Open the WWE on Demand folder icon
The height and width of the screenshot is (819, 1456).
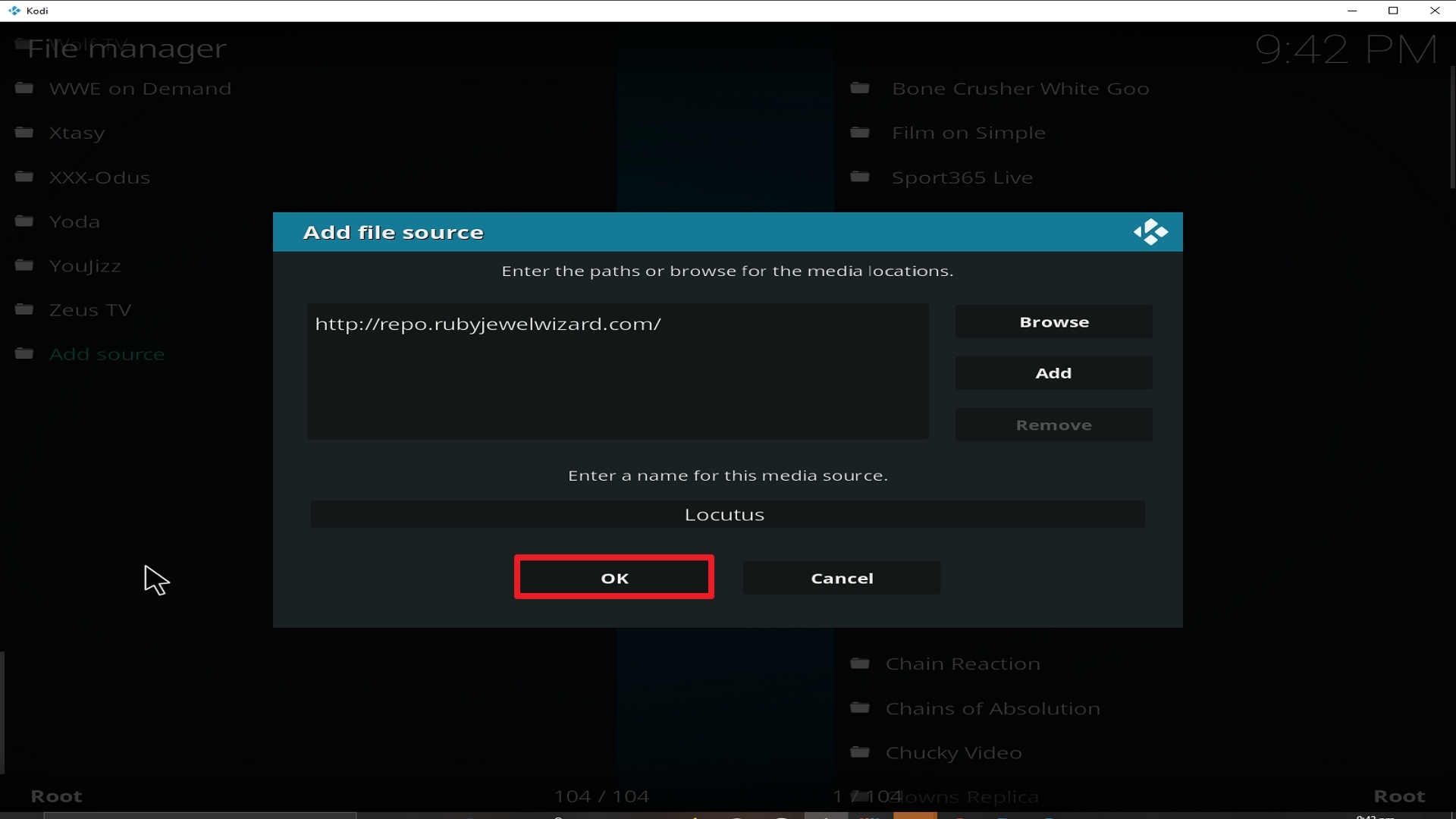coord(24,88)
